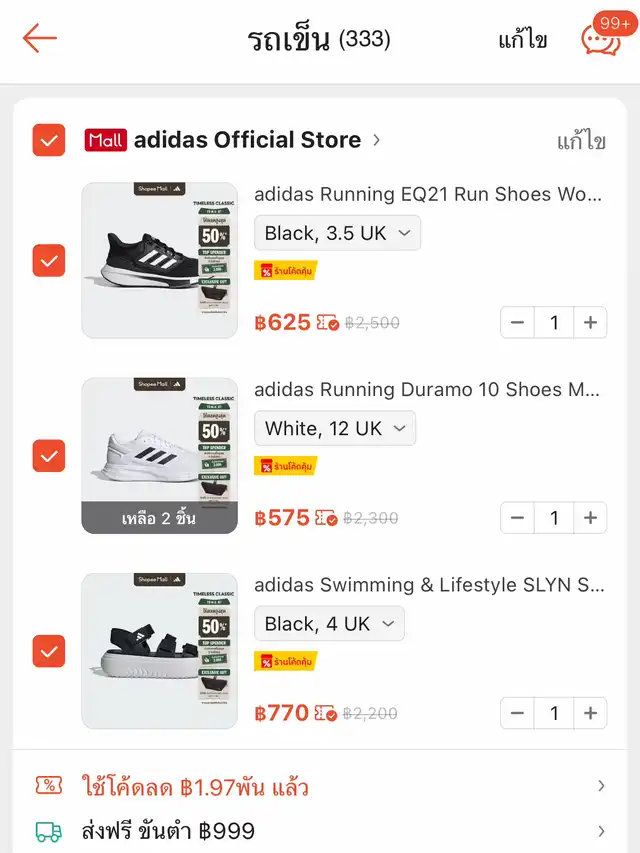The height and width of the screenshot is (853, 640).
Task: Uncheck the Duramo 10 Shoes item
Action: tap(49, 456)
